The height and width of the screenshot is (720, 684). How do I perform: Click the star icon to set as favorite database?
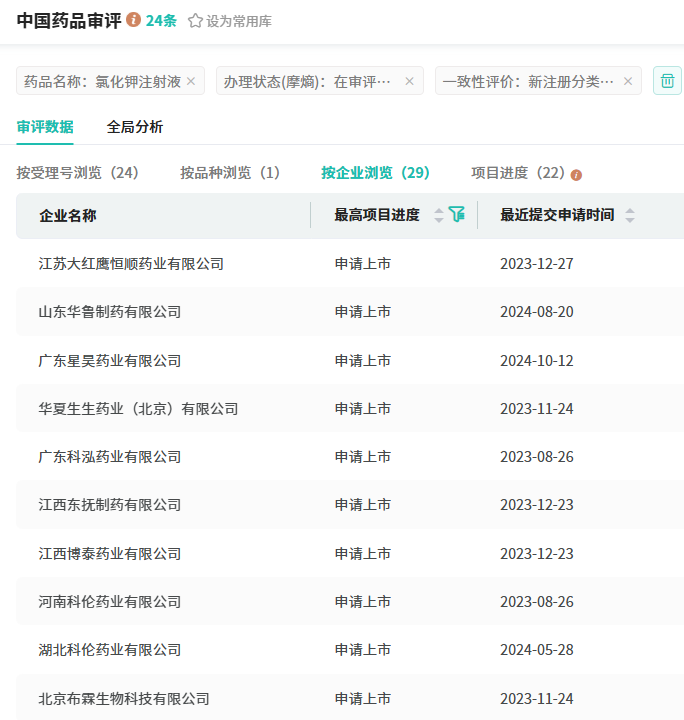coord(195,21)
